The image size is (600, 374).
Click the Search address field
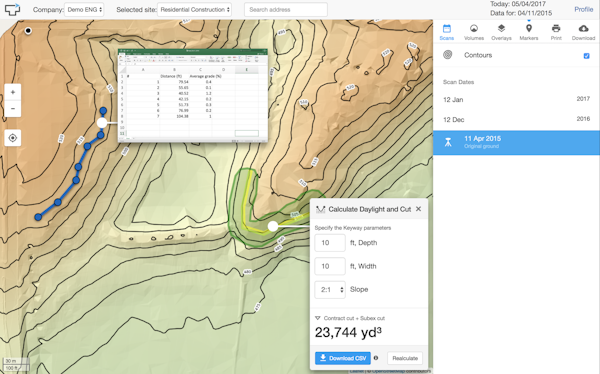tap(286, 10)
